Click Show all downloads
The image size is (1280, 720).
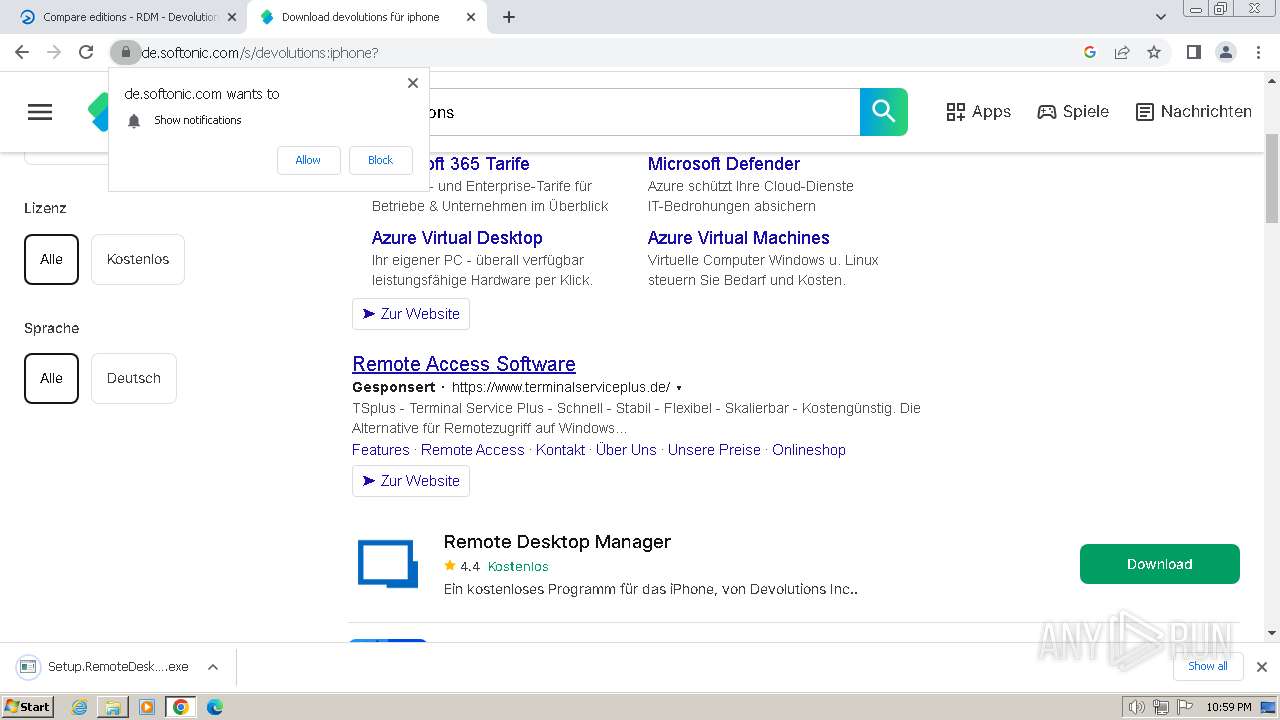pos(1208,667)
